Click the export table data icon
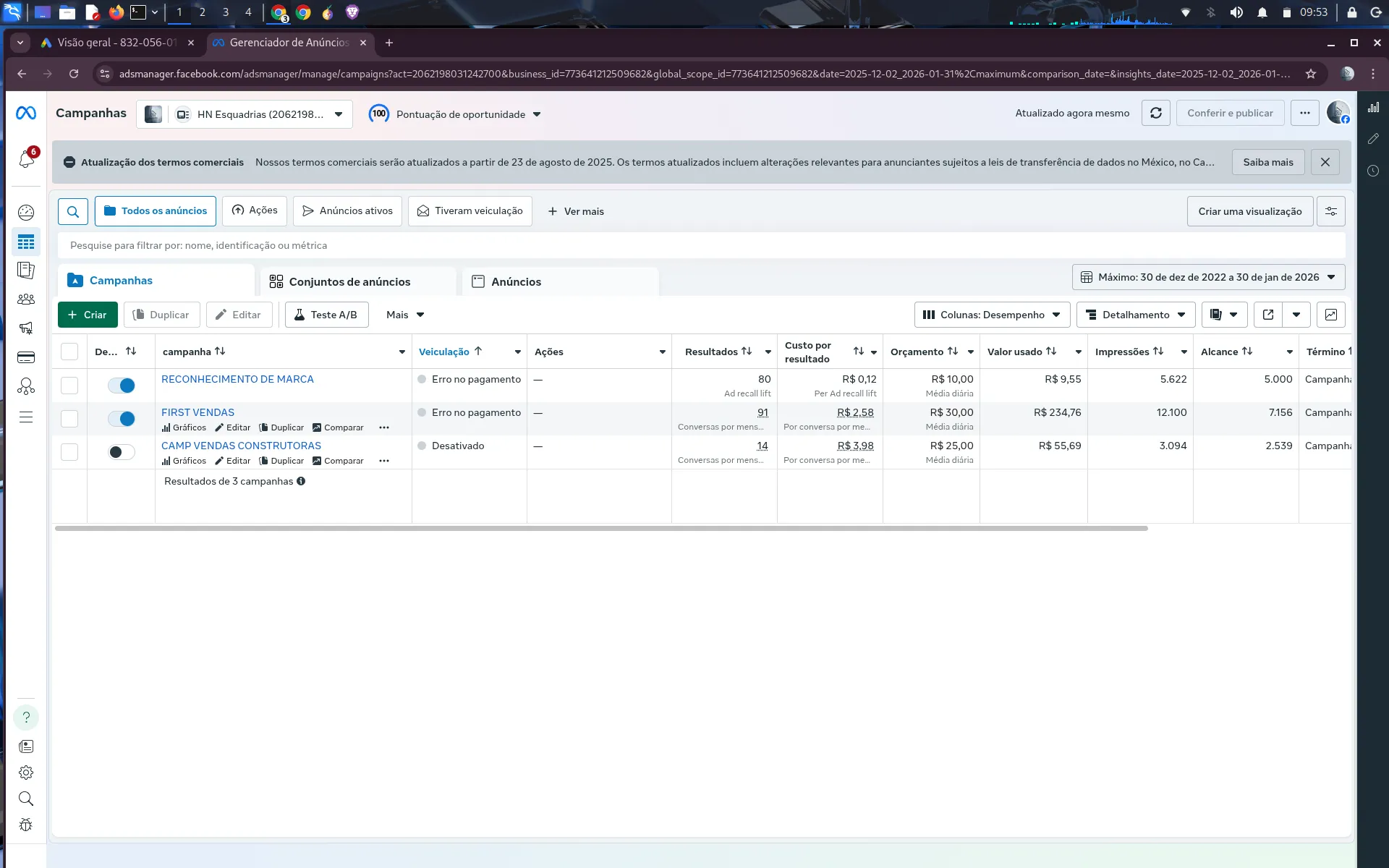 click(1267, 315)
